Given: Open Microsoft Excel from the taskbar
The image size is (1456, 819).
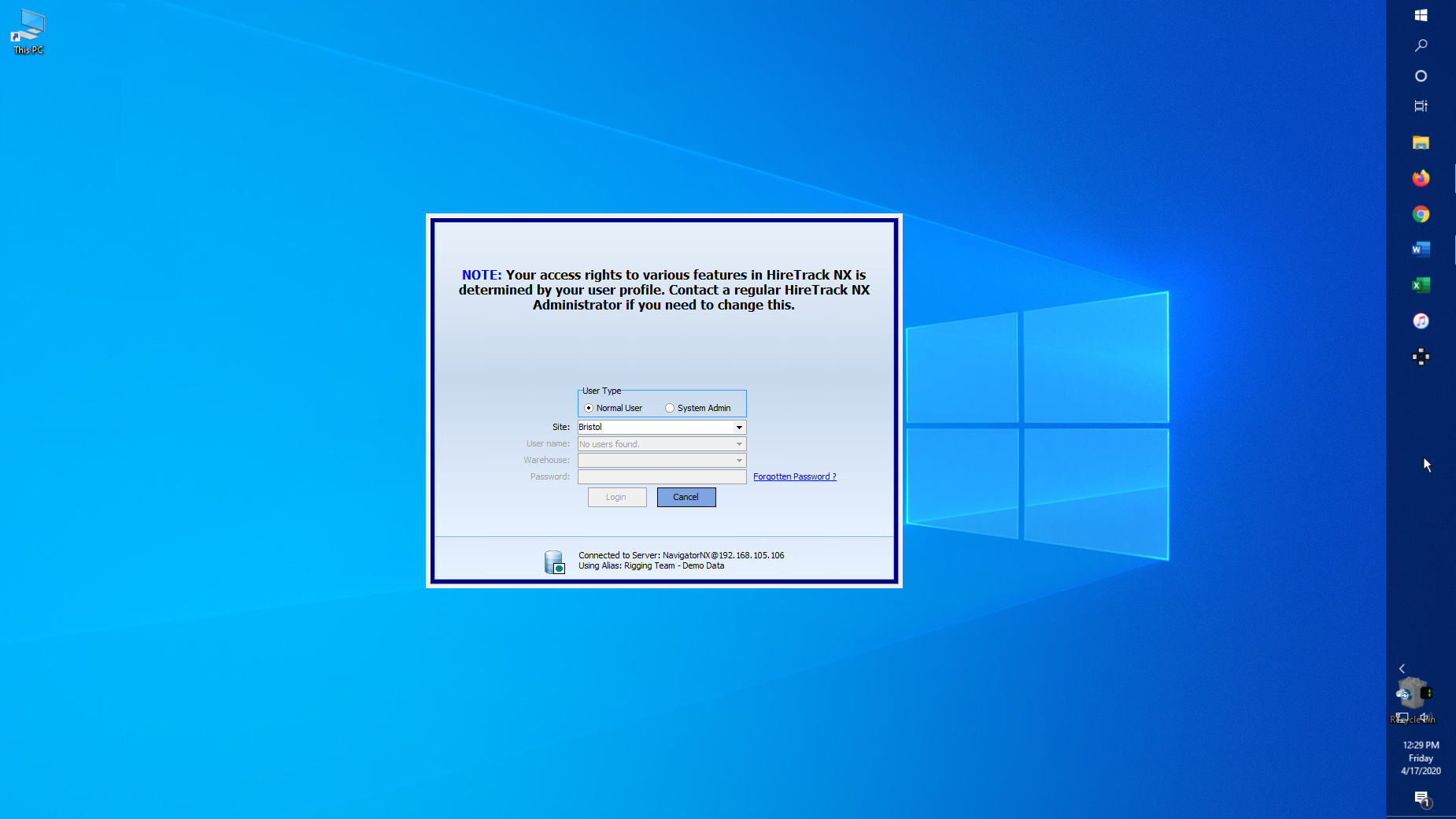Looking at the screenshot, I should pos(1421,285).
